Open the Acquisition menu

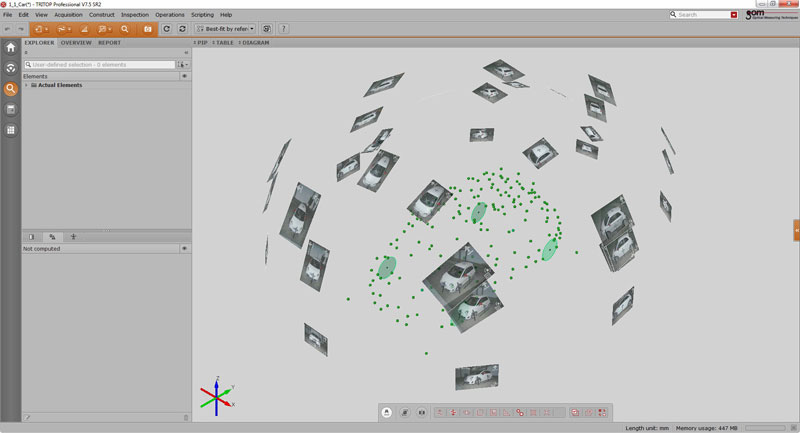click(x=68, y=15)
